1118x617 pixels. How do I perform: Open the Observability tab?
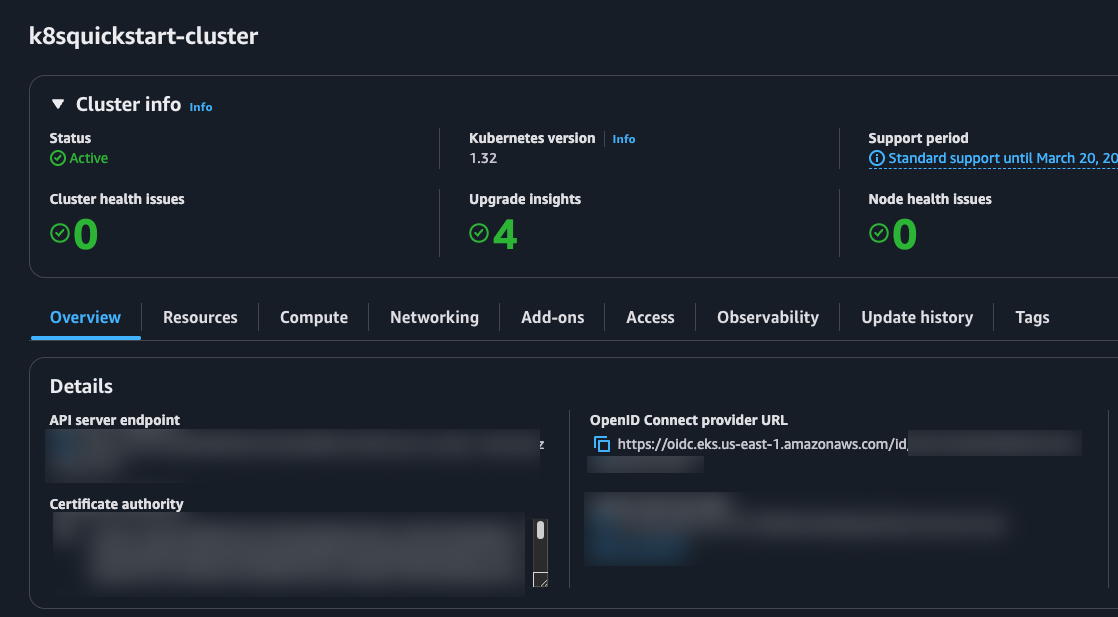[x=768, y=317]
